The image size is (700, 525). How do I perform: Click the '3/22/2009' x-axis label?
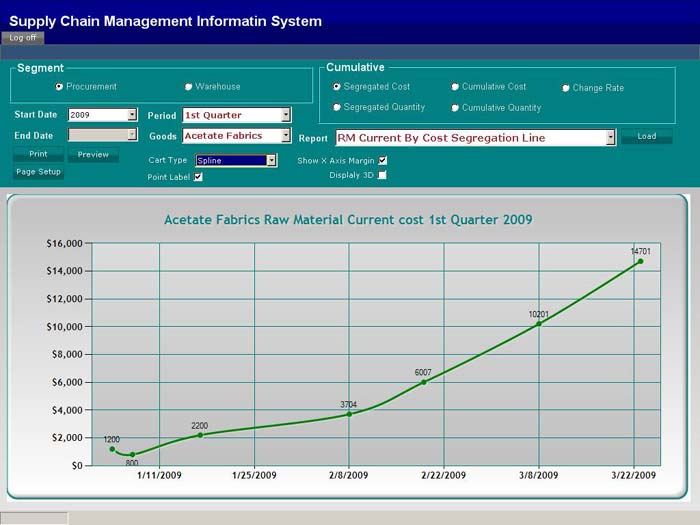633,475
